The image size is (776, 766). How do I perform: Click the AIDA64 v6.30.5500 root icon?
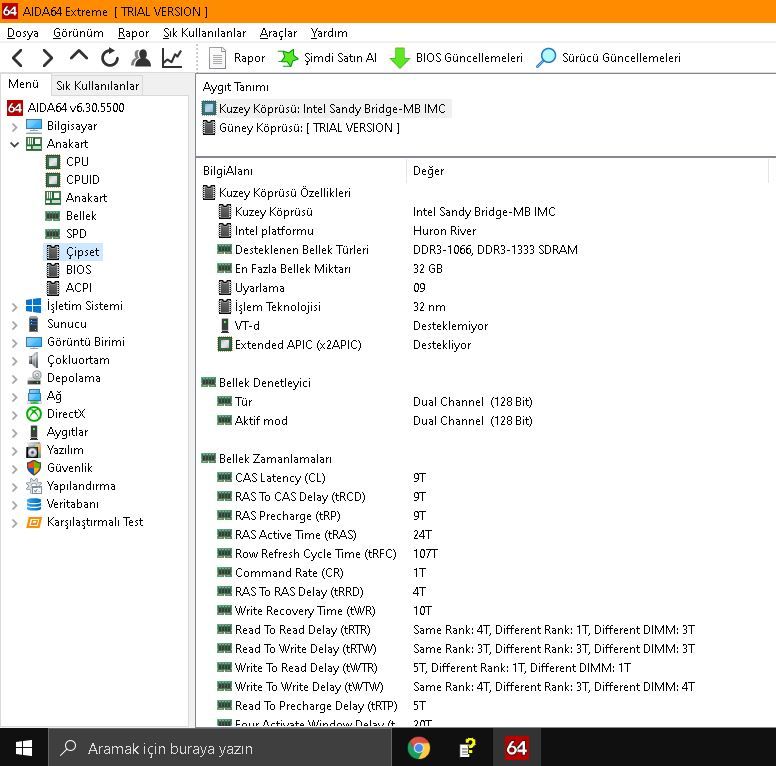coord(15,108)
